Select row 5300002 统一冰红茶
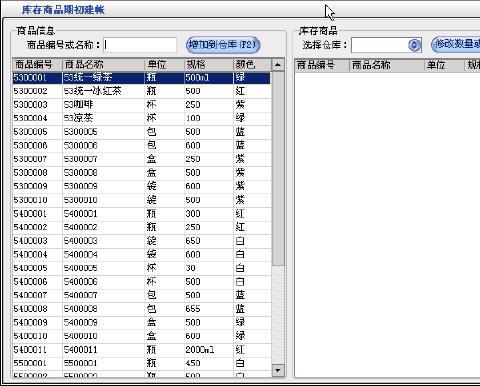Viewport: 480px width, 386px height. point(141,91)
